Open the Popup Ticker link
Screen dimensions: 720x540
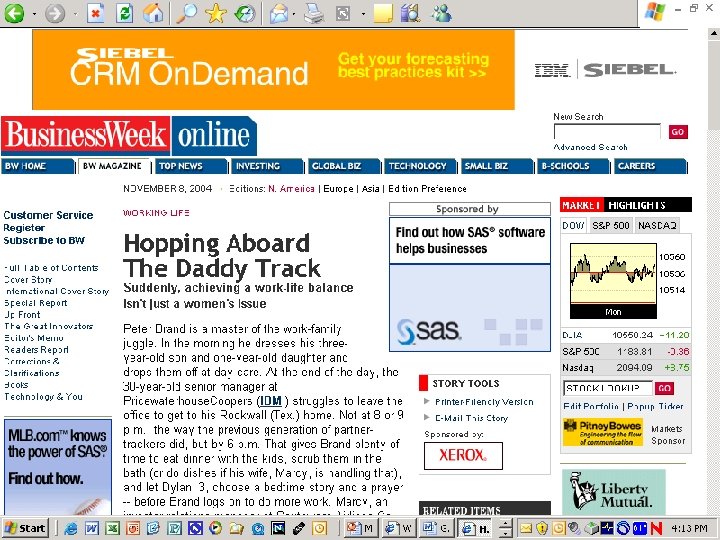coord(655,406)
